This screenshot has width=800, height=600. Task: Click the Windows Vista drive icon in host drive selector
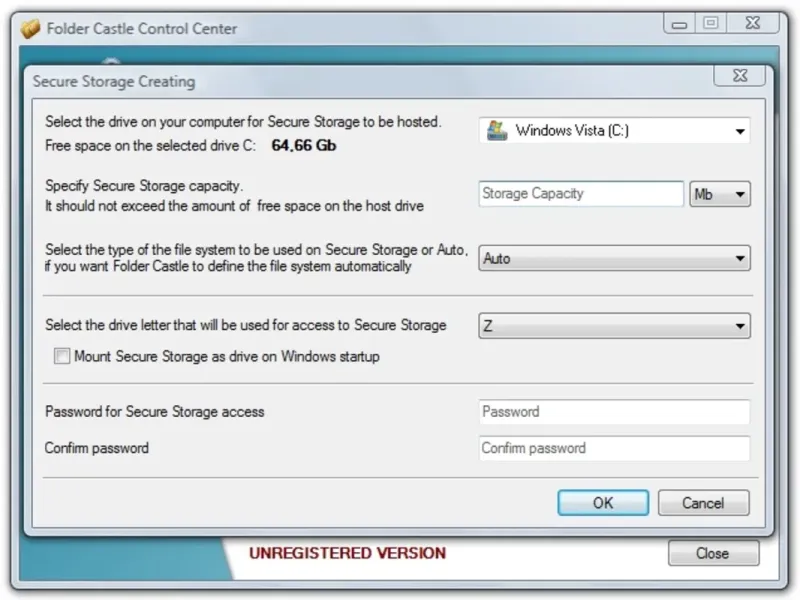pos(497,131)
